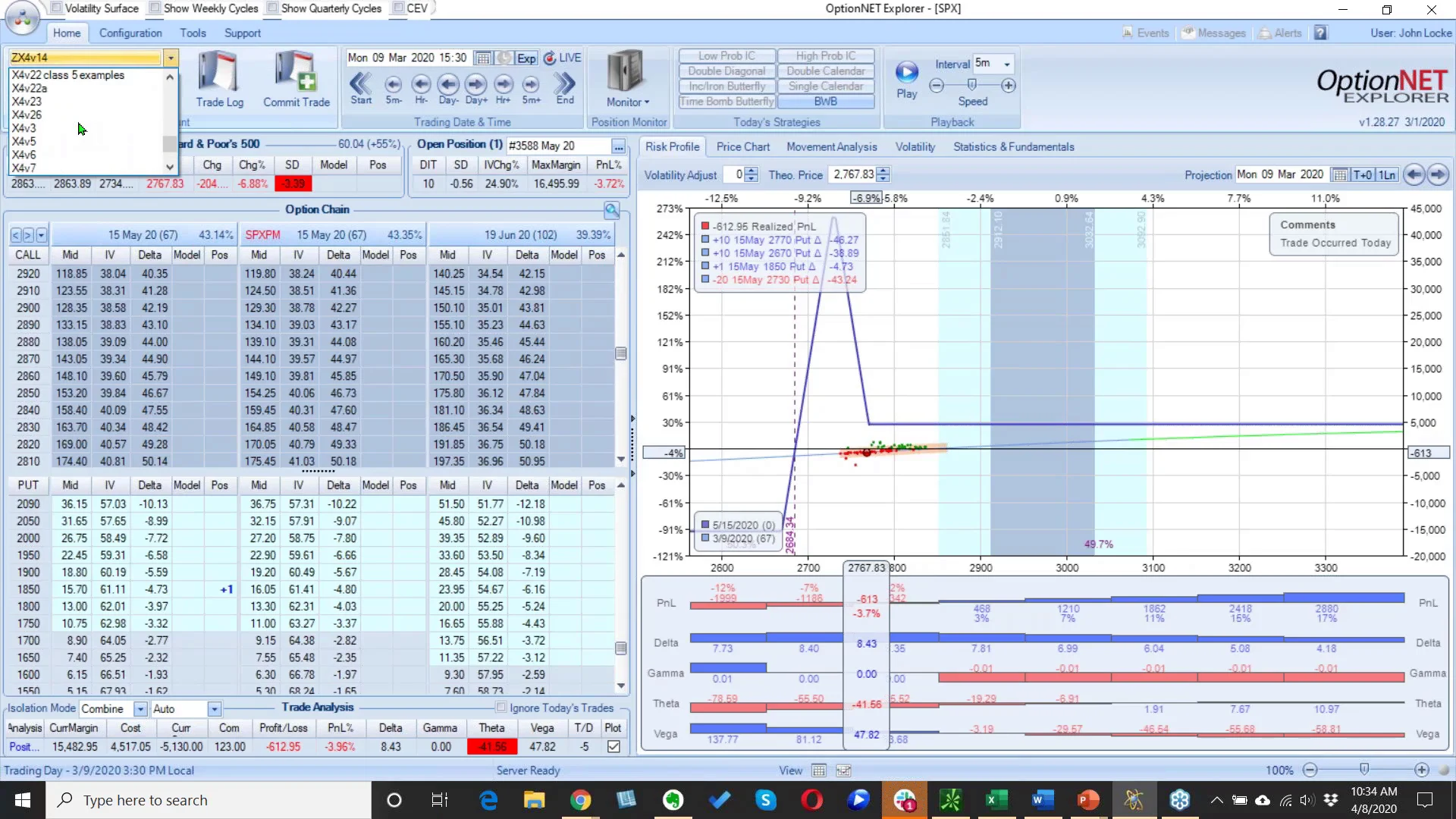Toggle the 1Ln projection button

1387,175
